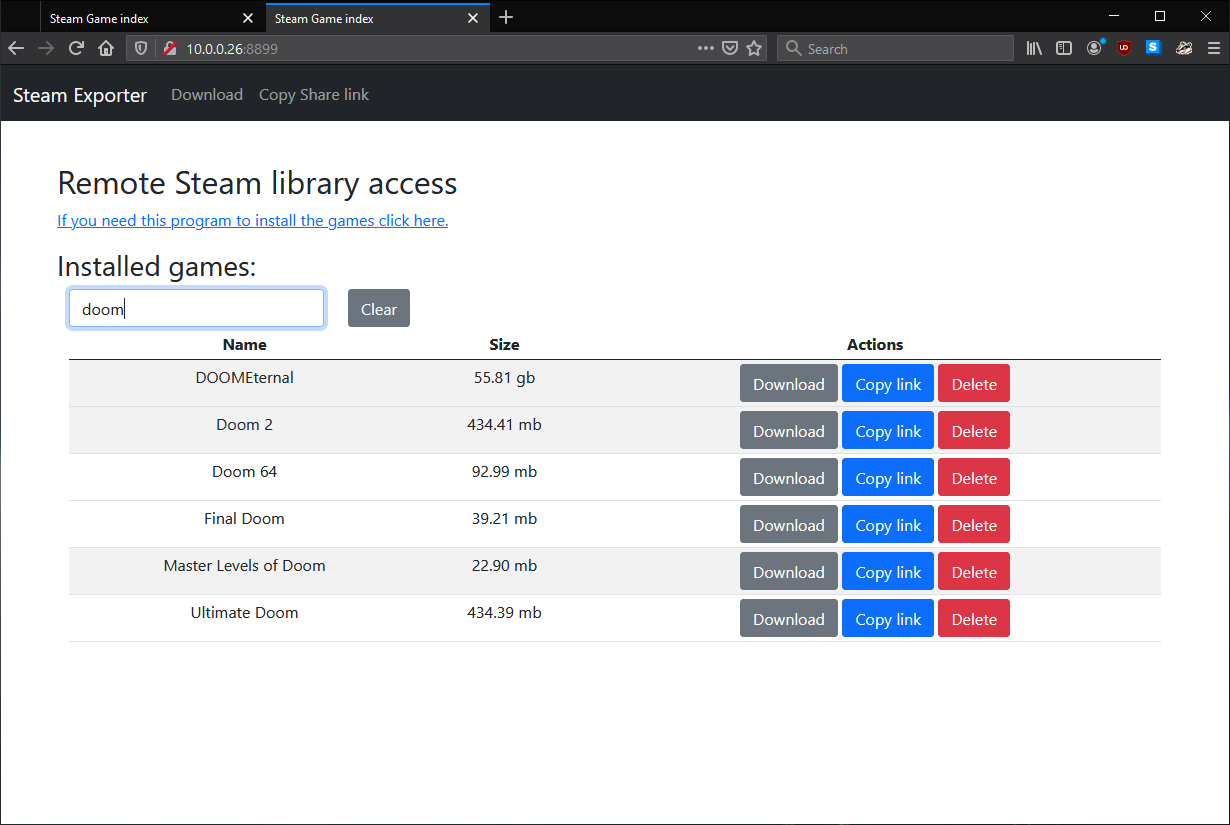1230x825 pixels.
Task: Bookmark this page with the star icon
Action: [755, 48]
